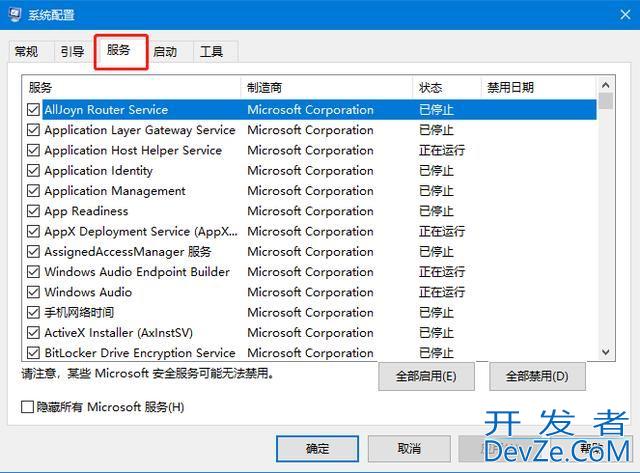The height and width of the screenshot is (473, 640).
Task: Switch to the 引导 tab
Action: (x=73, y=52)
